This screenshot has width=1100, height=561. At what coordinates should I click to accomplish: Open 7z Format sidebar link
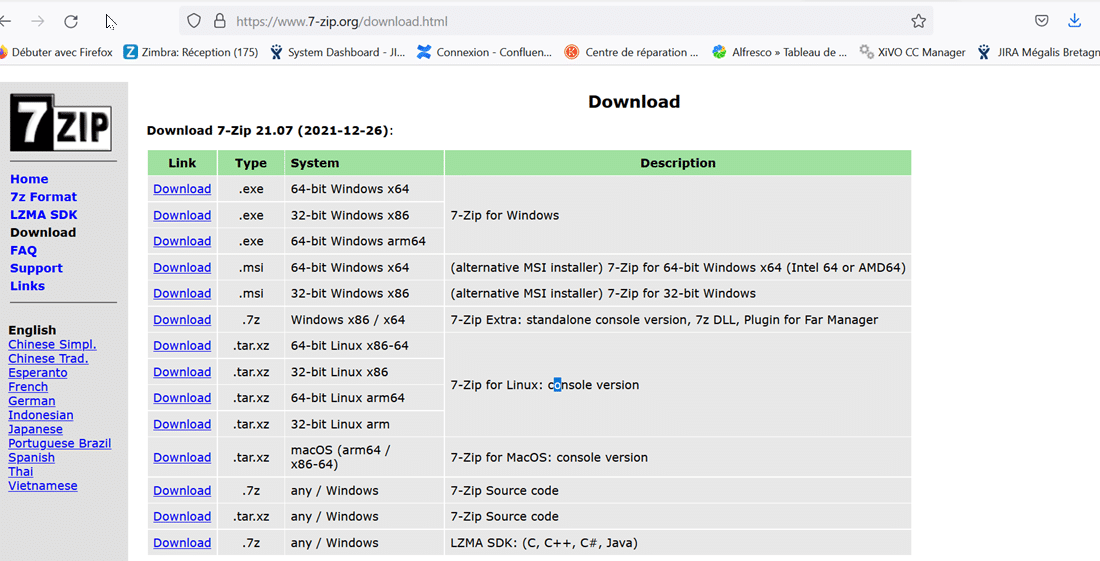tap(43, 197)
